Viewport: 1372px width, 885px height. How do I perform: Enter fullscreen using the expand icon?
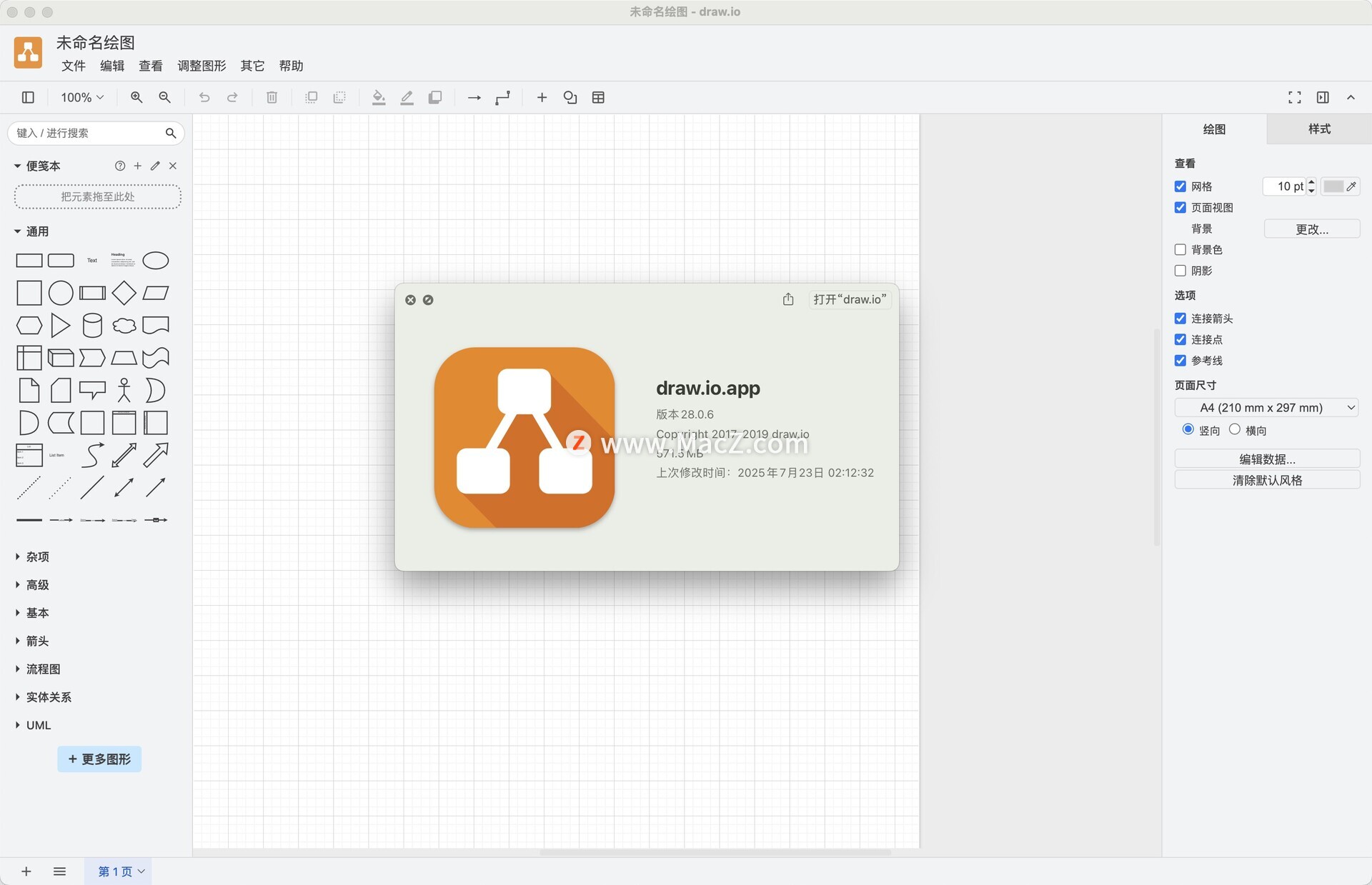(x=1294, y=97)
